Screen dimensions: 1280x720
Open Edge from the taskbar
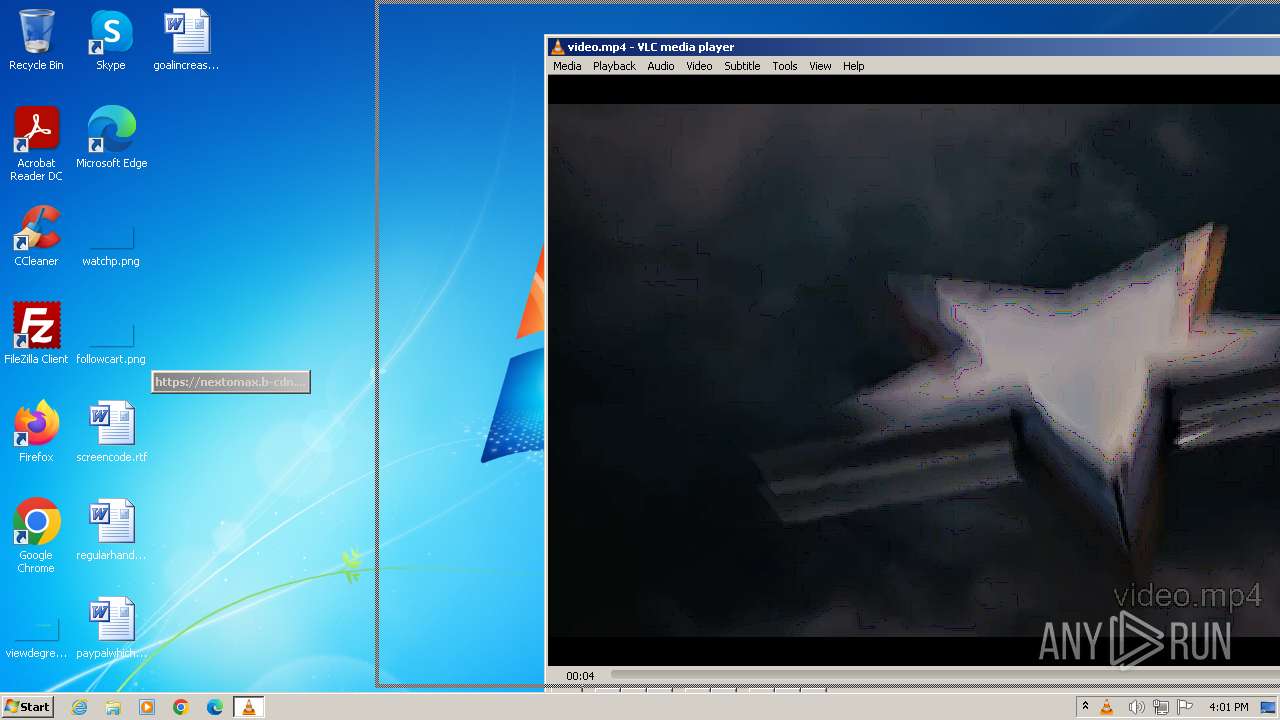[215, 707]
